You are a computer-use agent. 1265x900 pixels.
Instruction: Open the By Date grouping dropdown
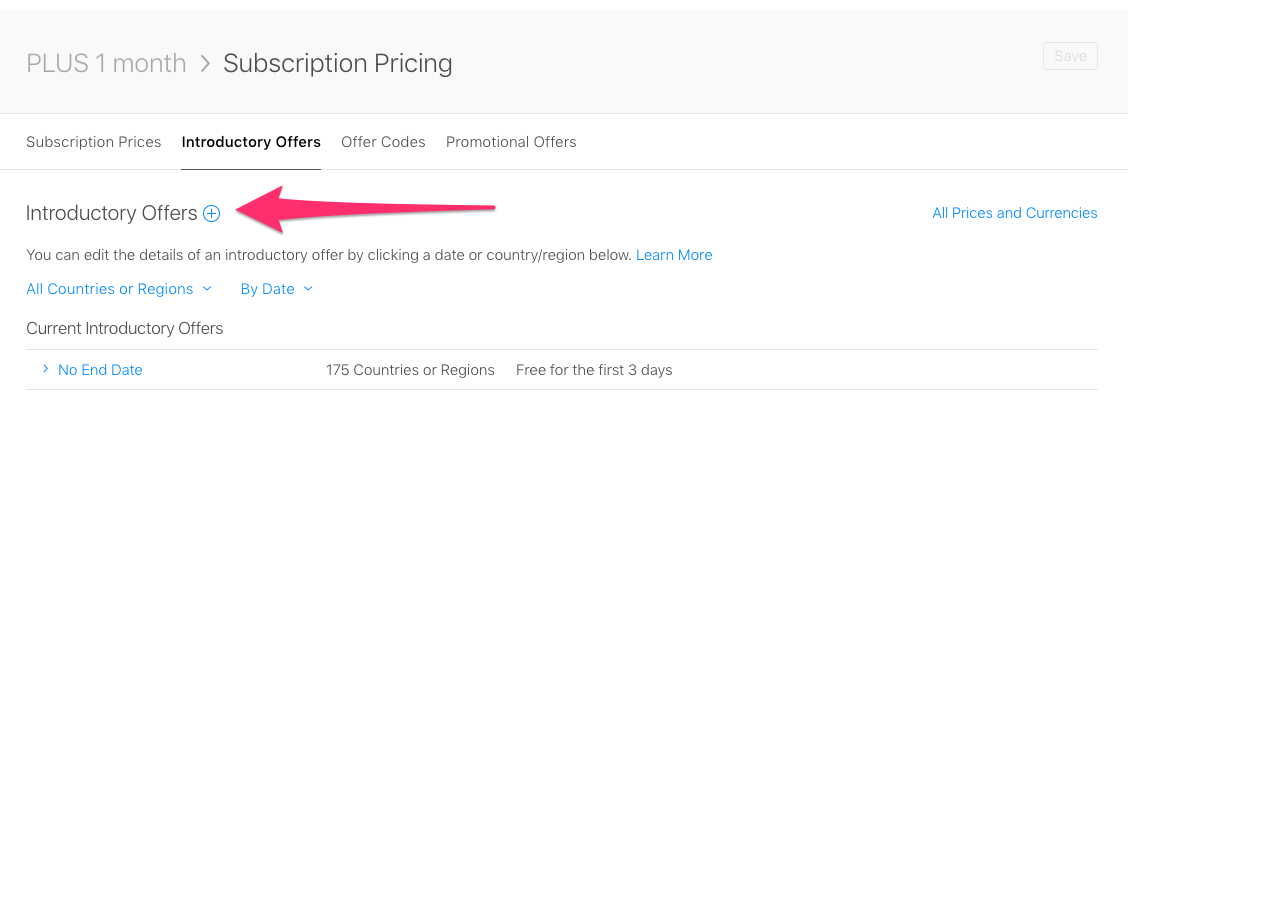point(268,289)
